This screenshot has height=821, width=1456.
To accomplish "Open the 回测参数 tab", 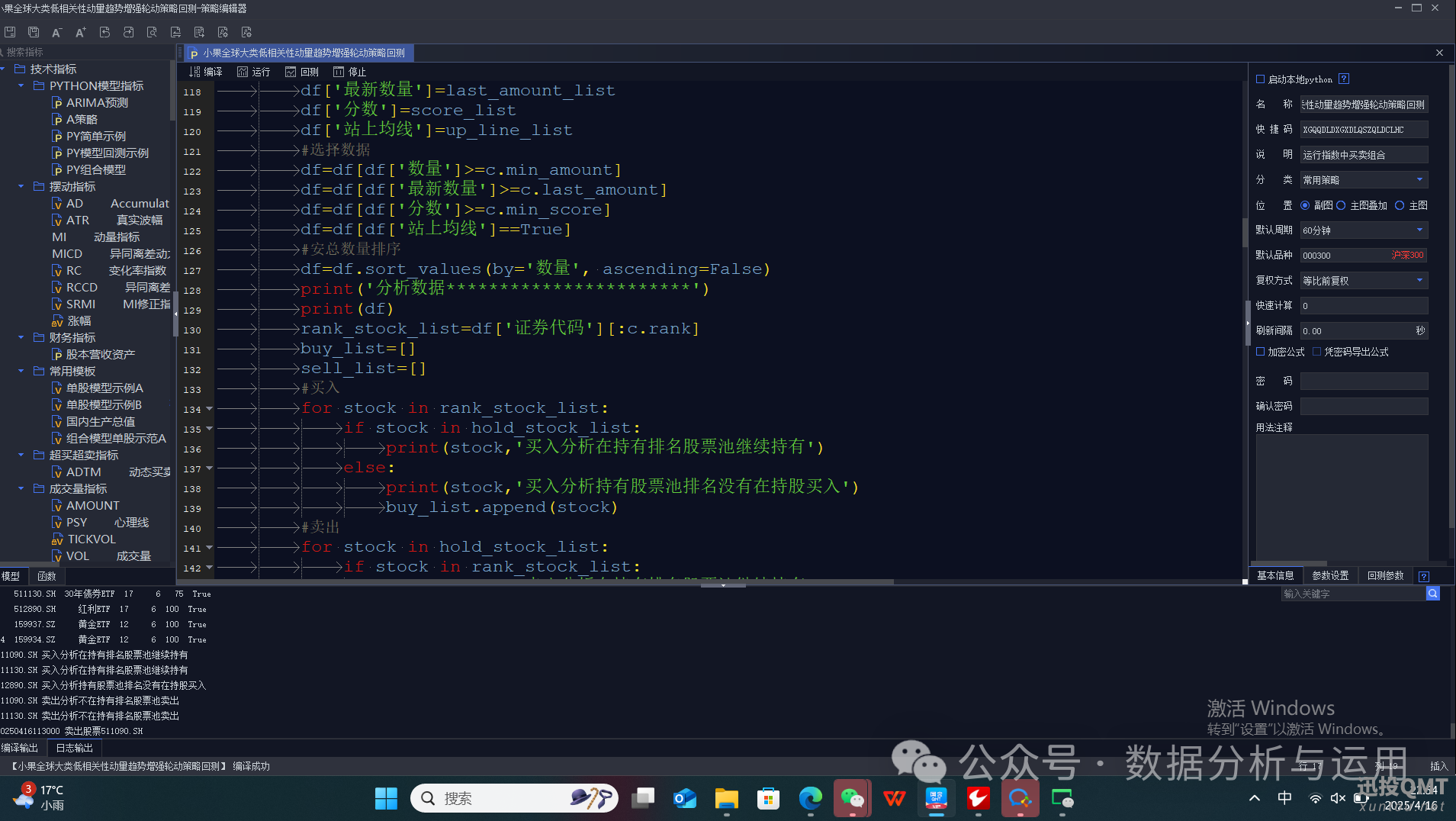I will pyautogui.click(x=1385, y=576).
